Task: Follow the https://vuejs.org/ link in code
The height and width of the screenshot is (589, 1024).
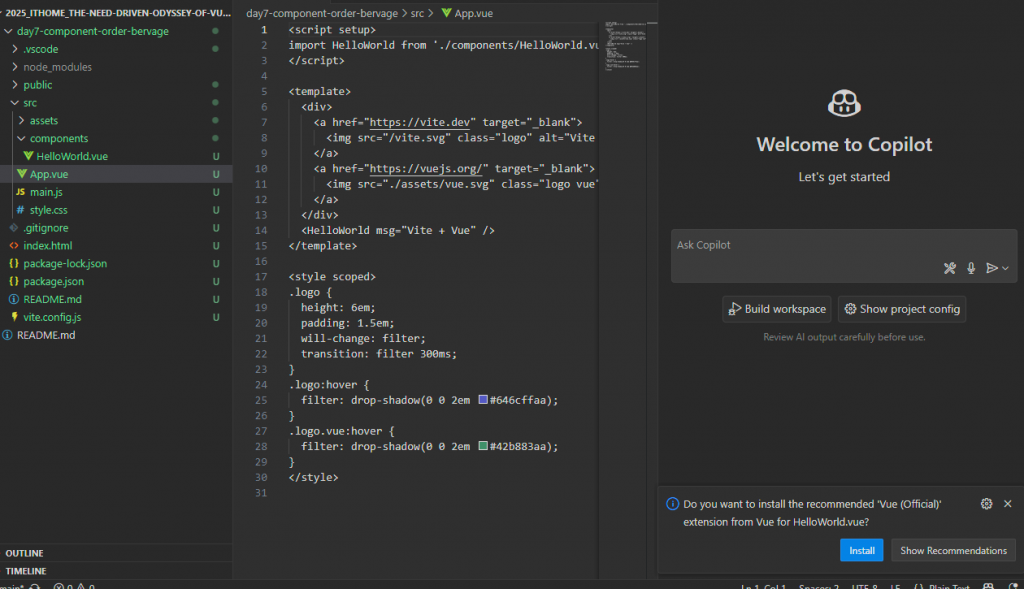Action: [426, 168]
